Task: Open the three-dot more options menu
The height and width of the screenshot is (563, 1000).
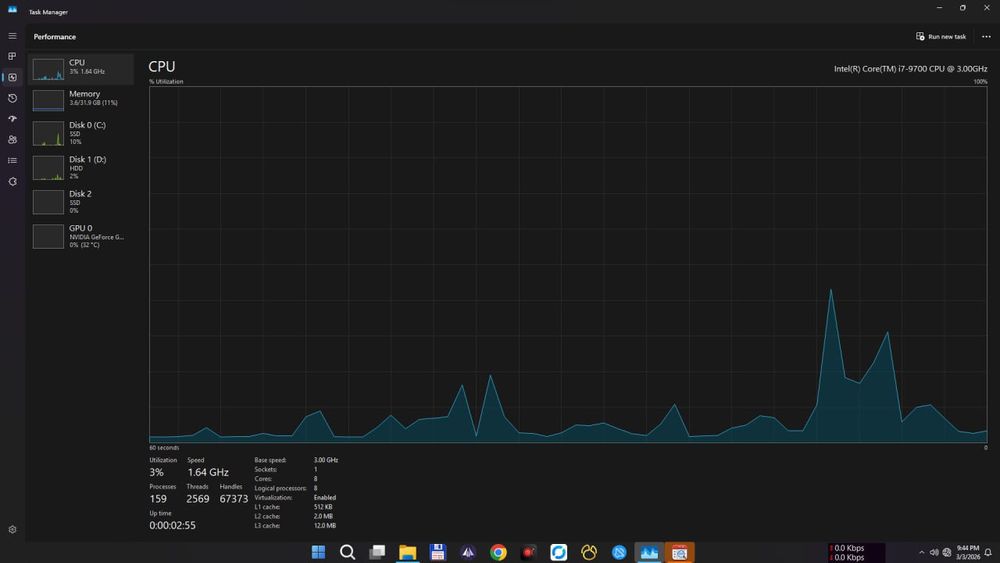Action: click(x=986, y=36)
